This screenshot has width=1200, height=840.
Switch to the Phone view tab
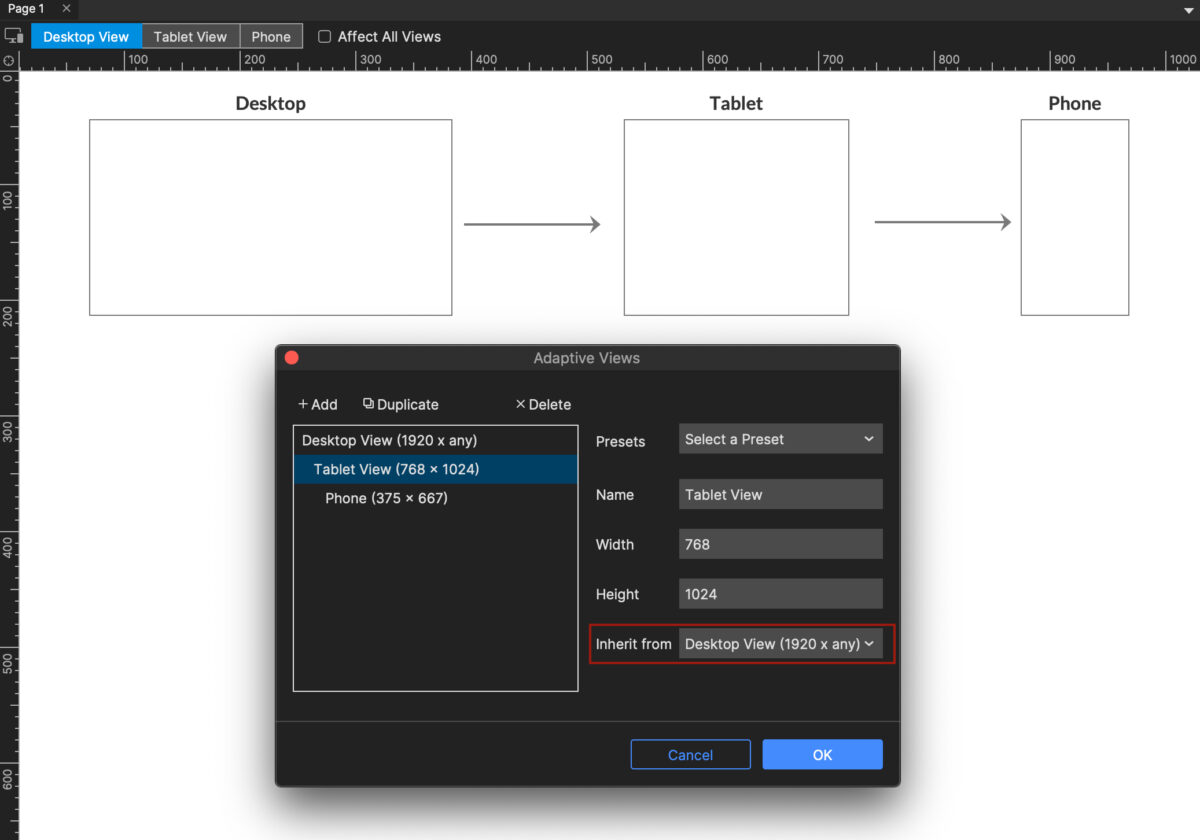click(x=271, y=37)
